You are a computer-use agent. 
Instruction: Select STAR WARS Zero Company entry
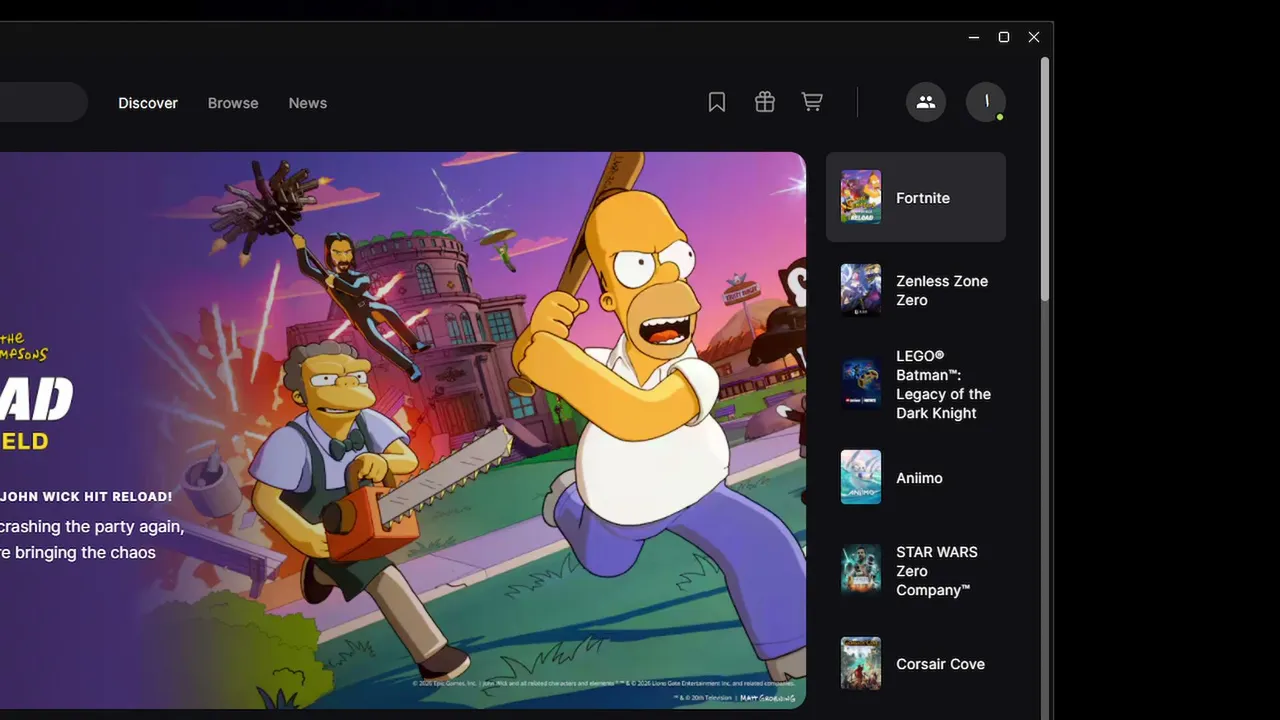point(916,570)
